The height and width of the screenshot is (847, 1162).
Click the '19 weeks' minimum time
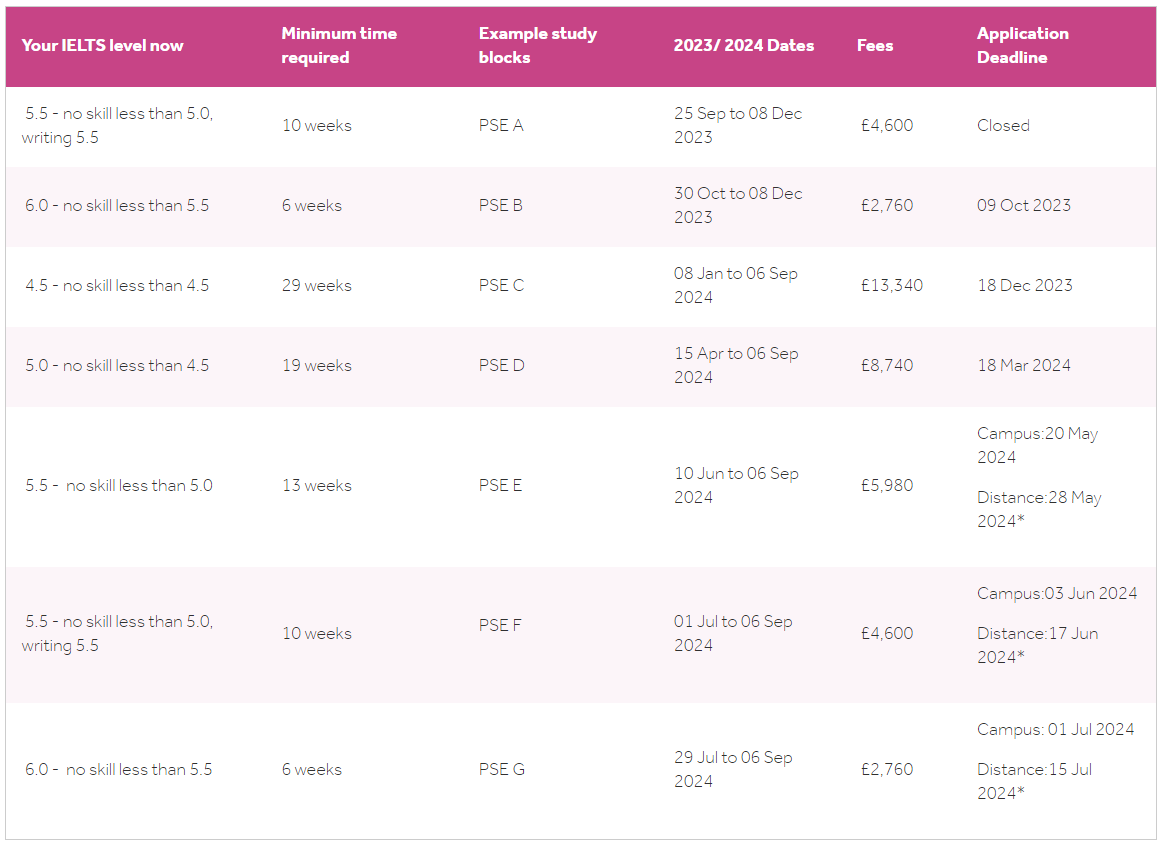(x=316, y=365)
